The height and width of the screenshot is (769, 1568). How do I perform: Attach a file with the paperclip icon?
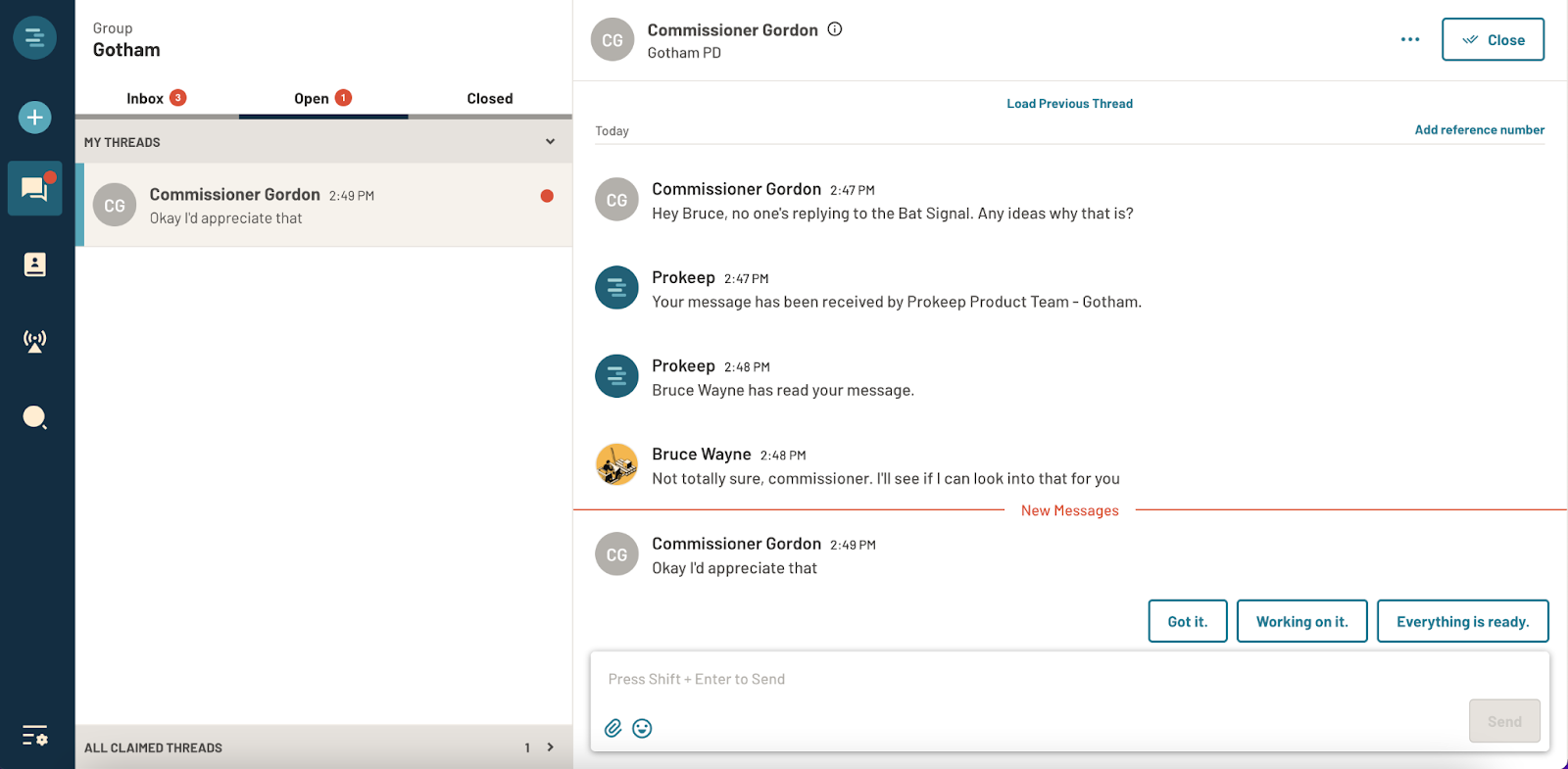coord(612,728)
